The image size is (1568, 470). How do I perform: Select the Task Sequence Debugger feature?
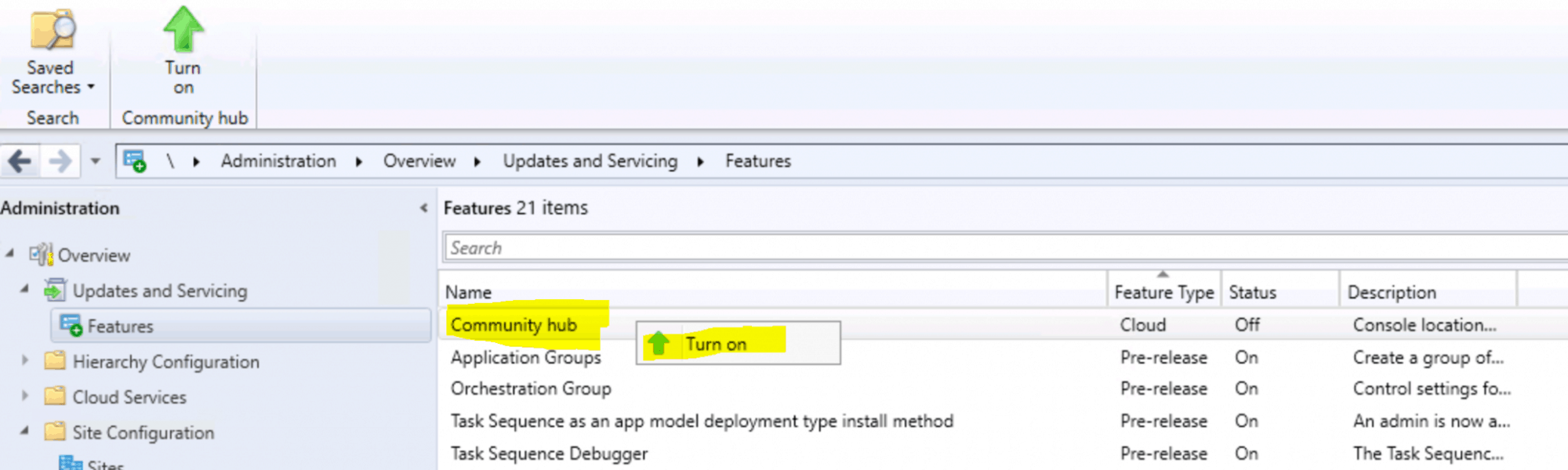pyautogui.click(x=549, y=454)
